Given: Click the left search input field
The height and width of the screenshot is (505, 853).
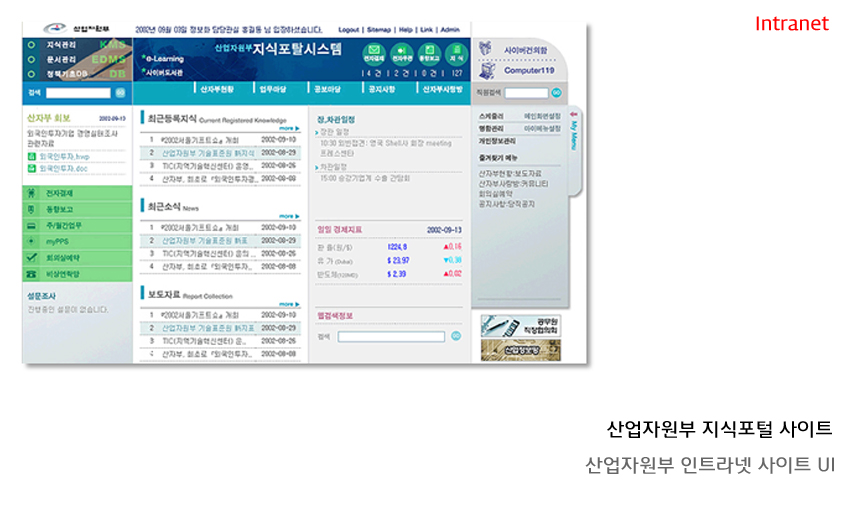Looking at the screenshot, I should click(x=78, y=93).
